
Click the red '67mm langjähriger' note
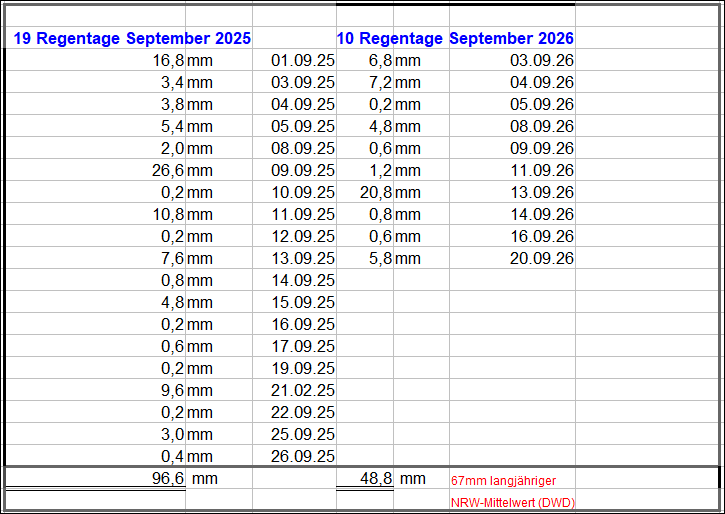[x=504, y=481]
